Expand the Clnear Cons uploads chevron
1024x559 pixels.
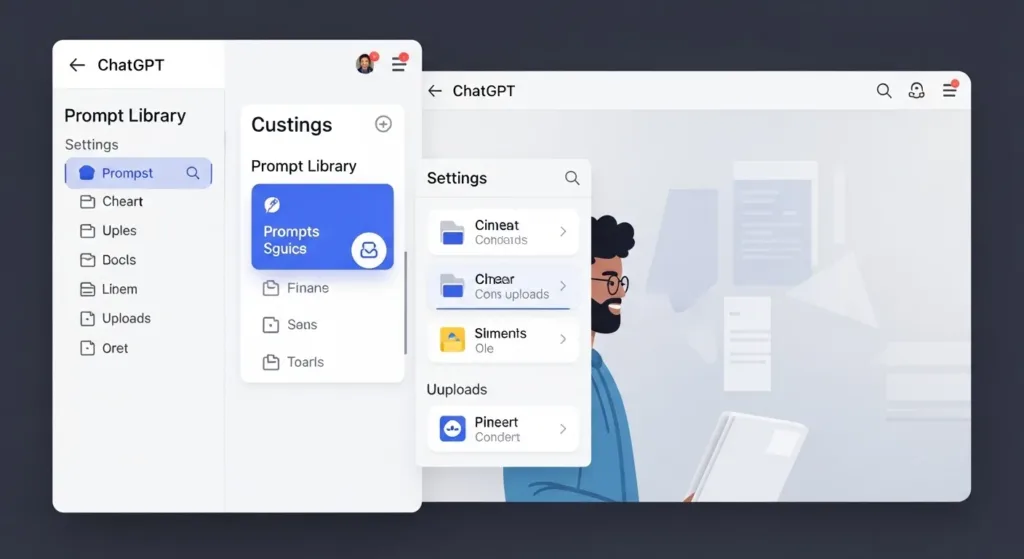tap(563, 286)
